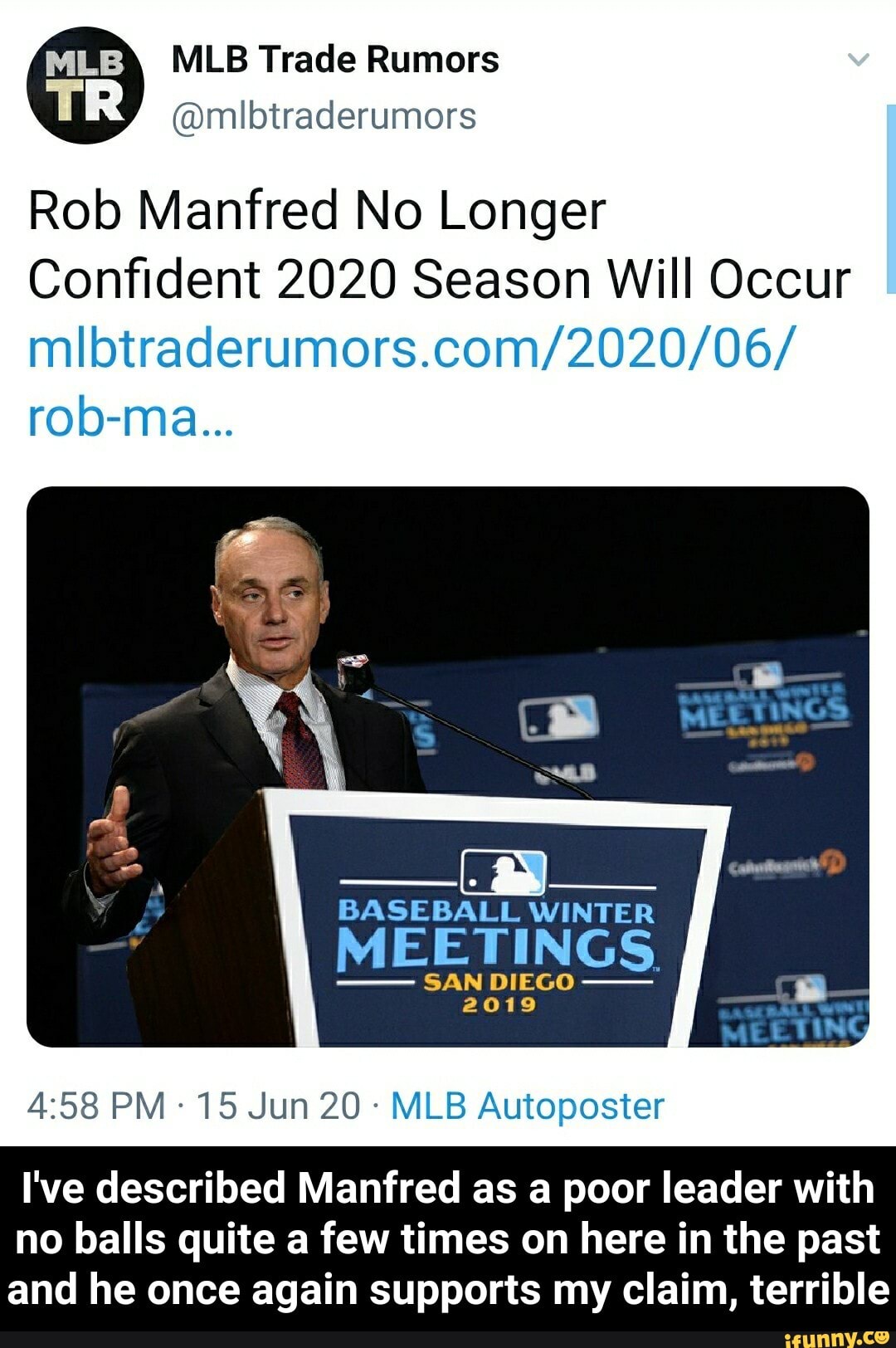This screenshot has height=1348, width=896.
Task: Click the MLB logo on the background banner
Action: pos(558,718)
